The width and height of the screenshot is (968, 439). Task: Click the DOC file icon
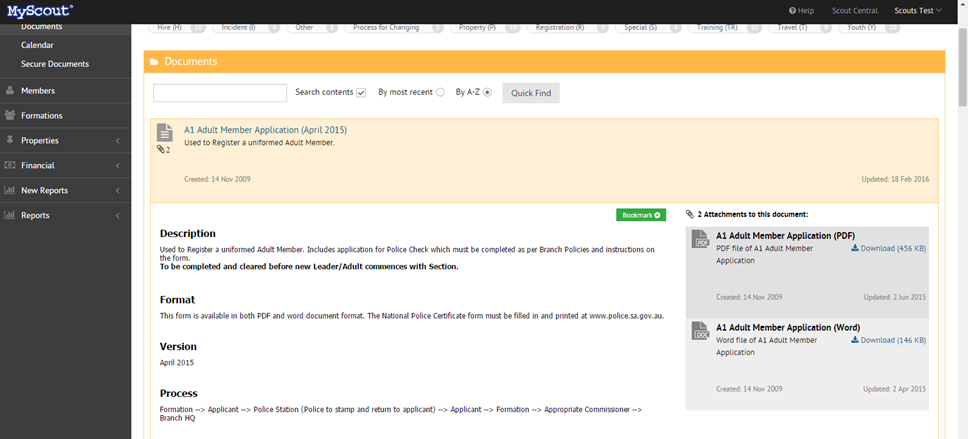point(700,331)
